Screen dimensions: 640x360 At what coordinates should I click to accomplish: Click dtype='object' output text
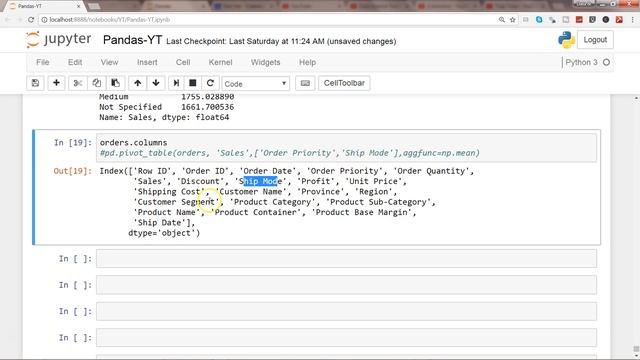click(x=164, y=233)
